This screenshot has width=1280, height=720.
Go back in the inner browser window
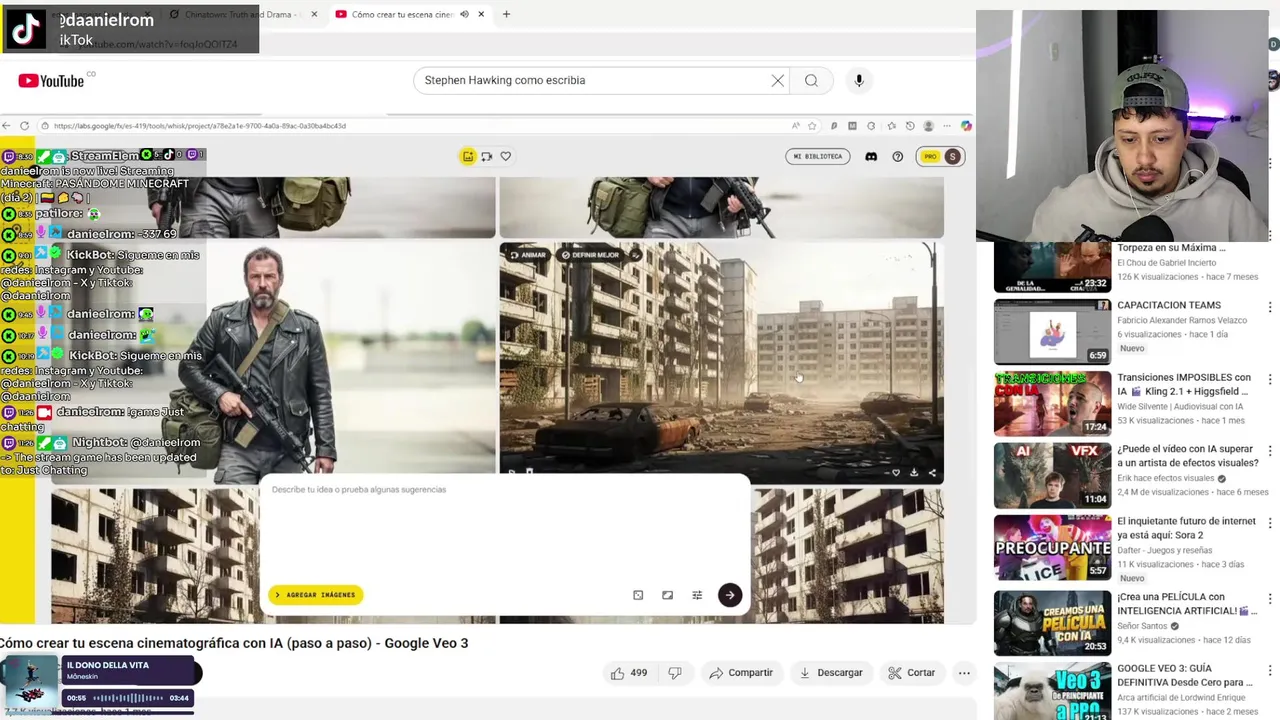[x=7, y=126]
